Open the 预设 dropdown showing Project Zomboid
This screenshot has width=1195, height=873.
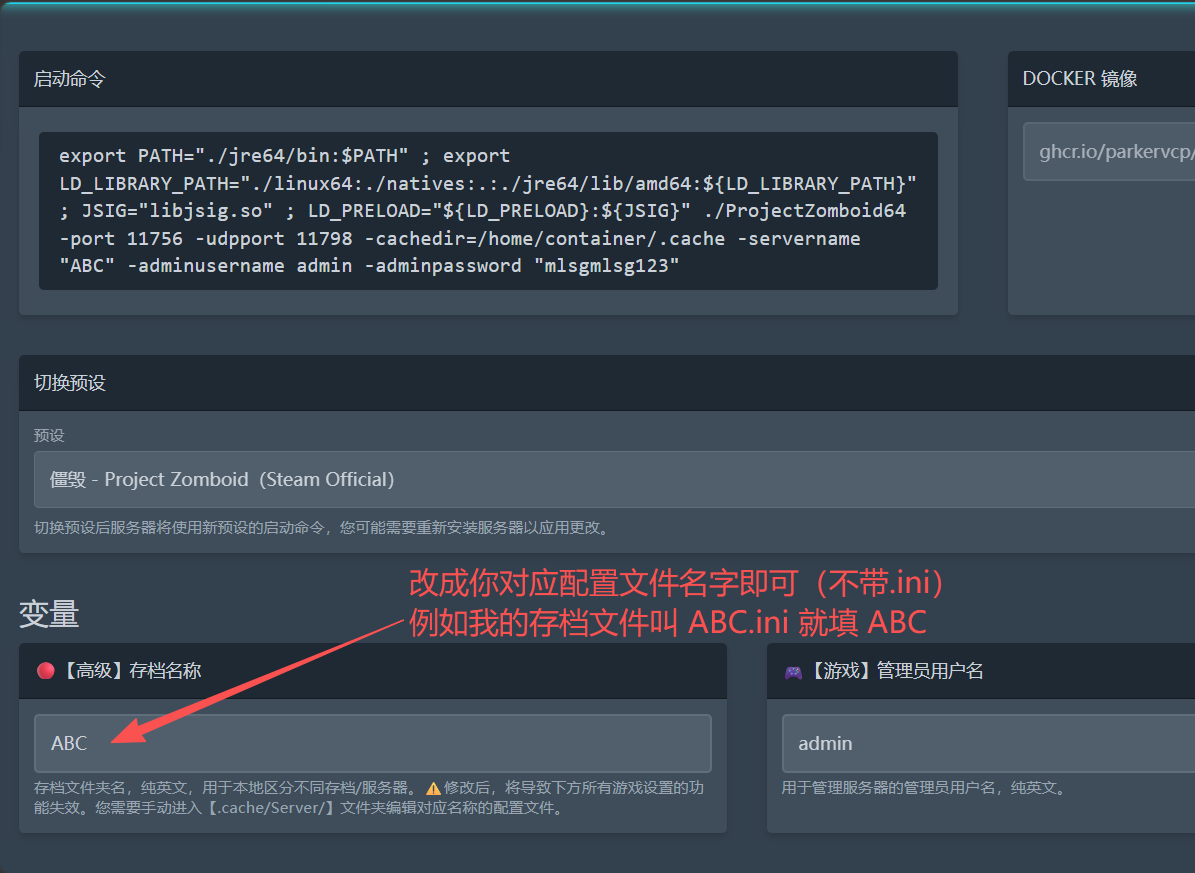point(614,480)
